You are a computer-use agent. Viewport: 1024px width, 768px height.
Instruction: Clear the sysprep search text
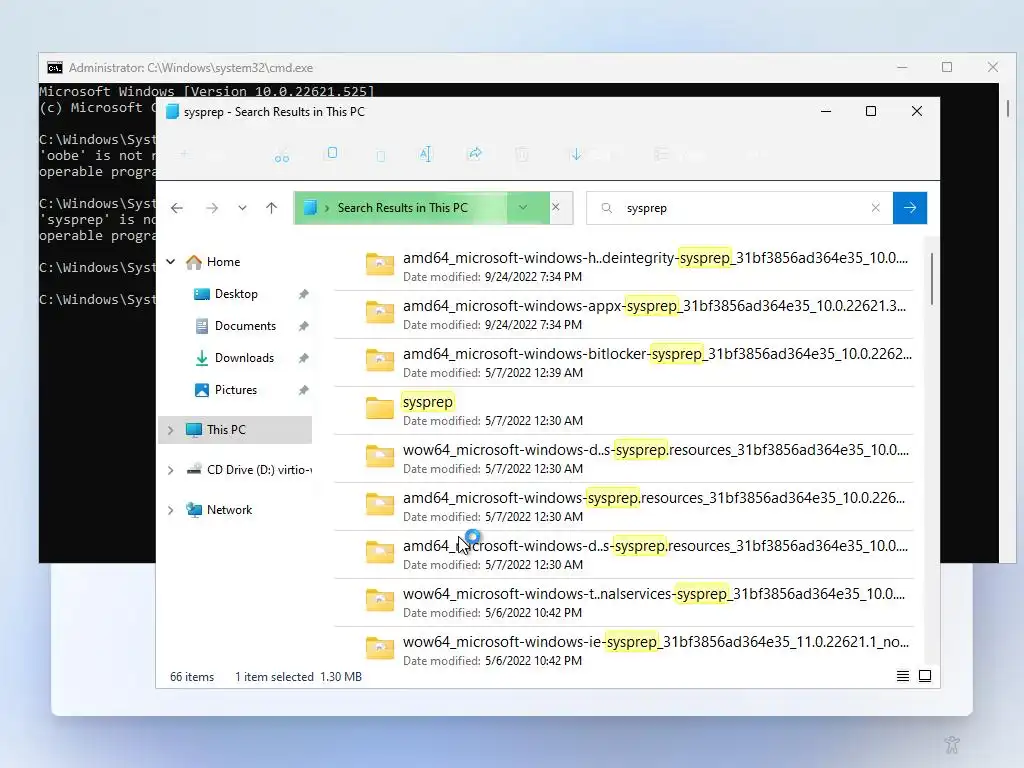tap(876, 208)
